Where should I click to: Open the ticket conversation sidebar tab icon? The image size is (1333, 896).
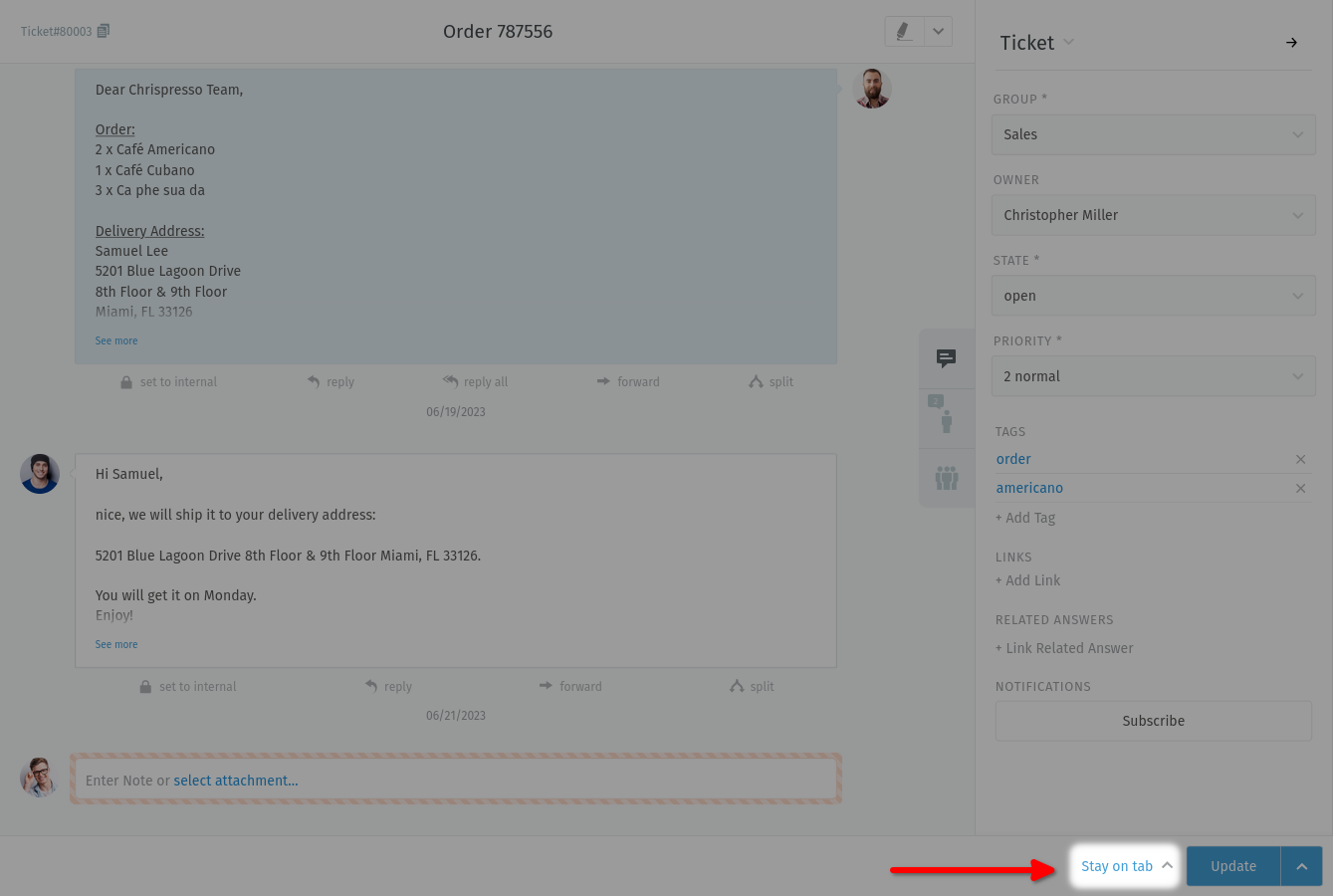(x=946, y=358)
